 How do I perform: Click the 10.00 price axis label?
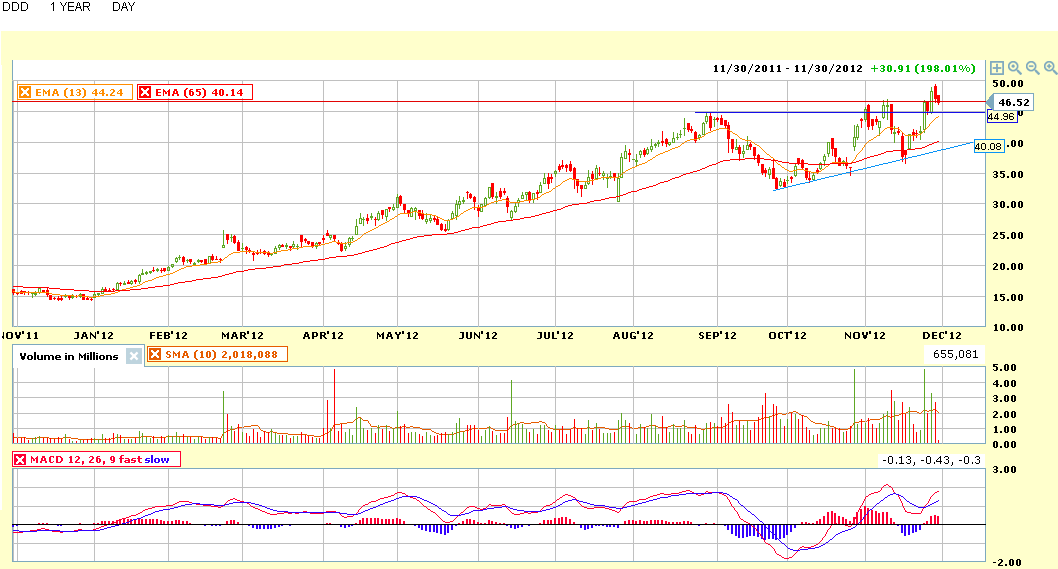1008,328
